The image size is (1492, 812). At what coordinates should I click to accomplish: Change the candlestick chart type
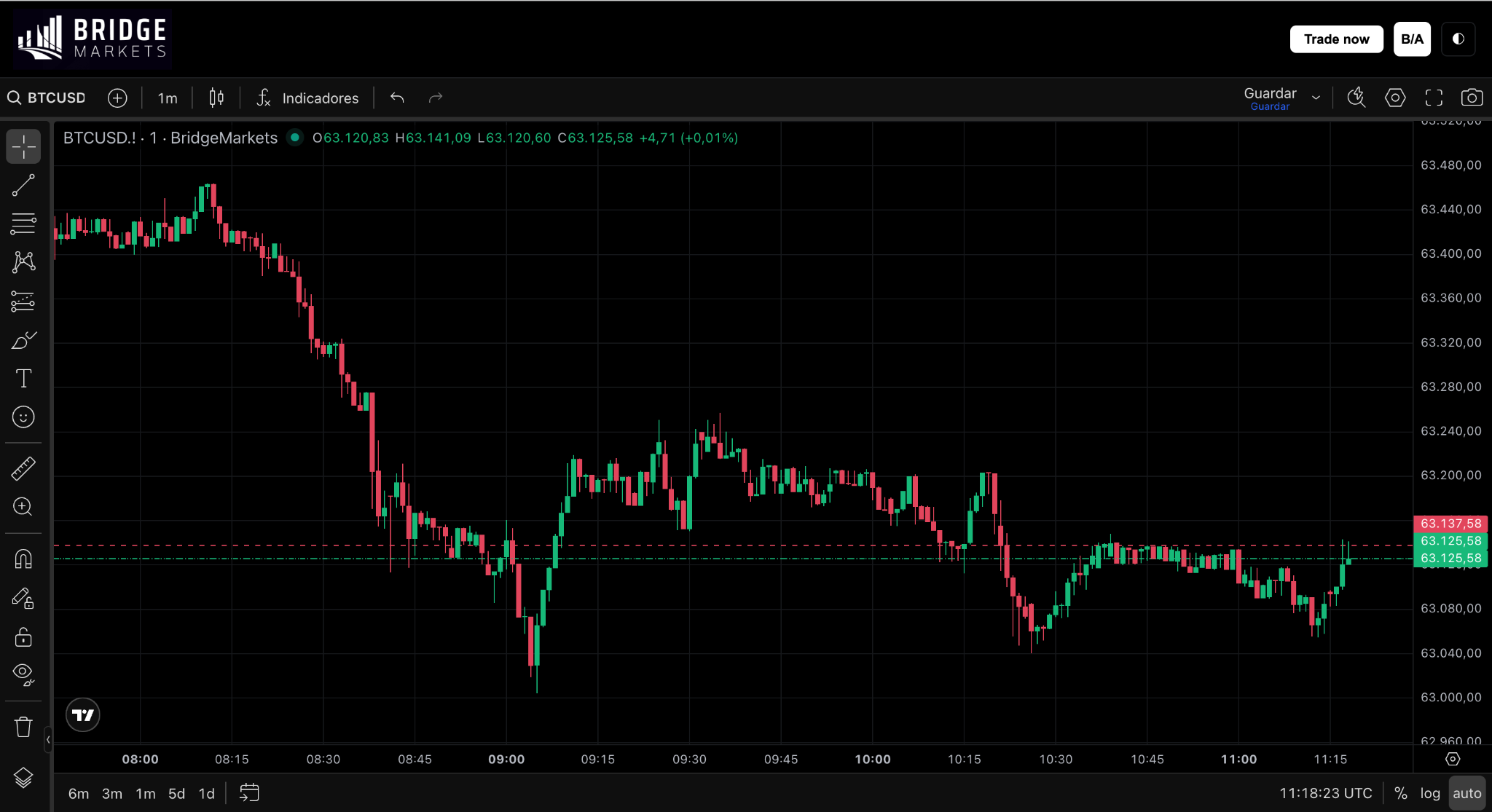pos(216,98)
